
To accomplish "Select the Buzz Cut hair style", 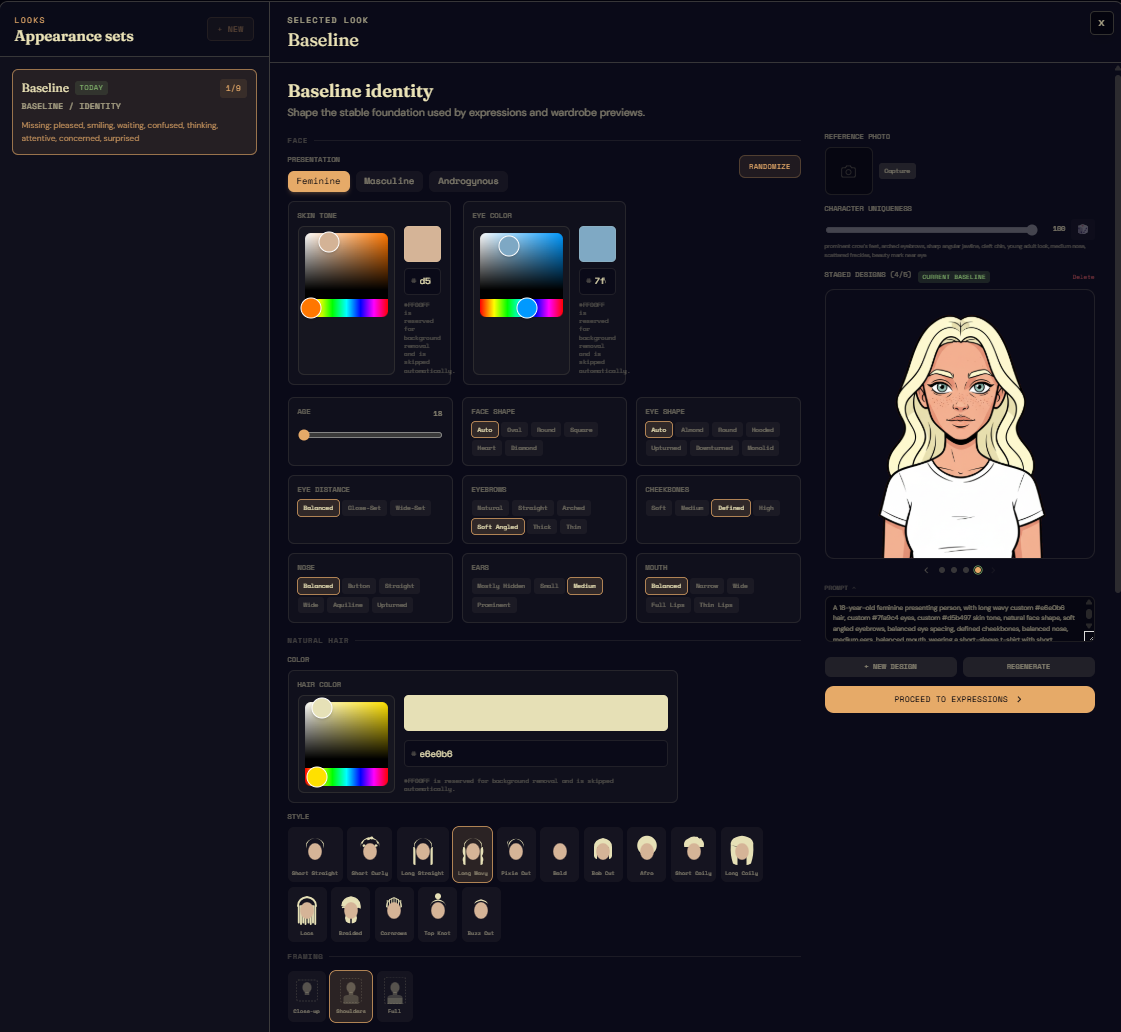I will tap(481, 914).
